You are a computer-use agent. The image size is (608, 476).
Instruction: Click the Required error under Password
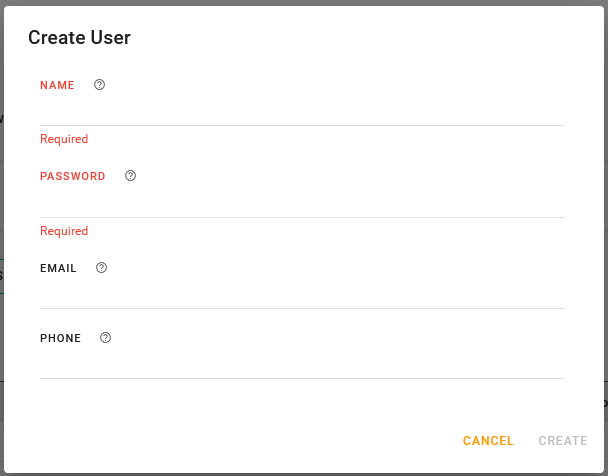click(64, 231)
